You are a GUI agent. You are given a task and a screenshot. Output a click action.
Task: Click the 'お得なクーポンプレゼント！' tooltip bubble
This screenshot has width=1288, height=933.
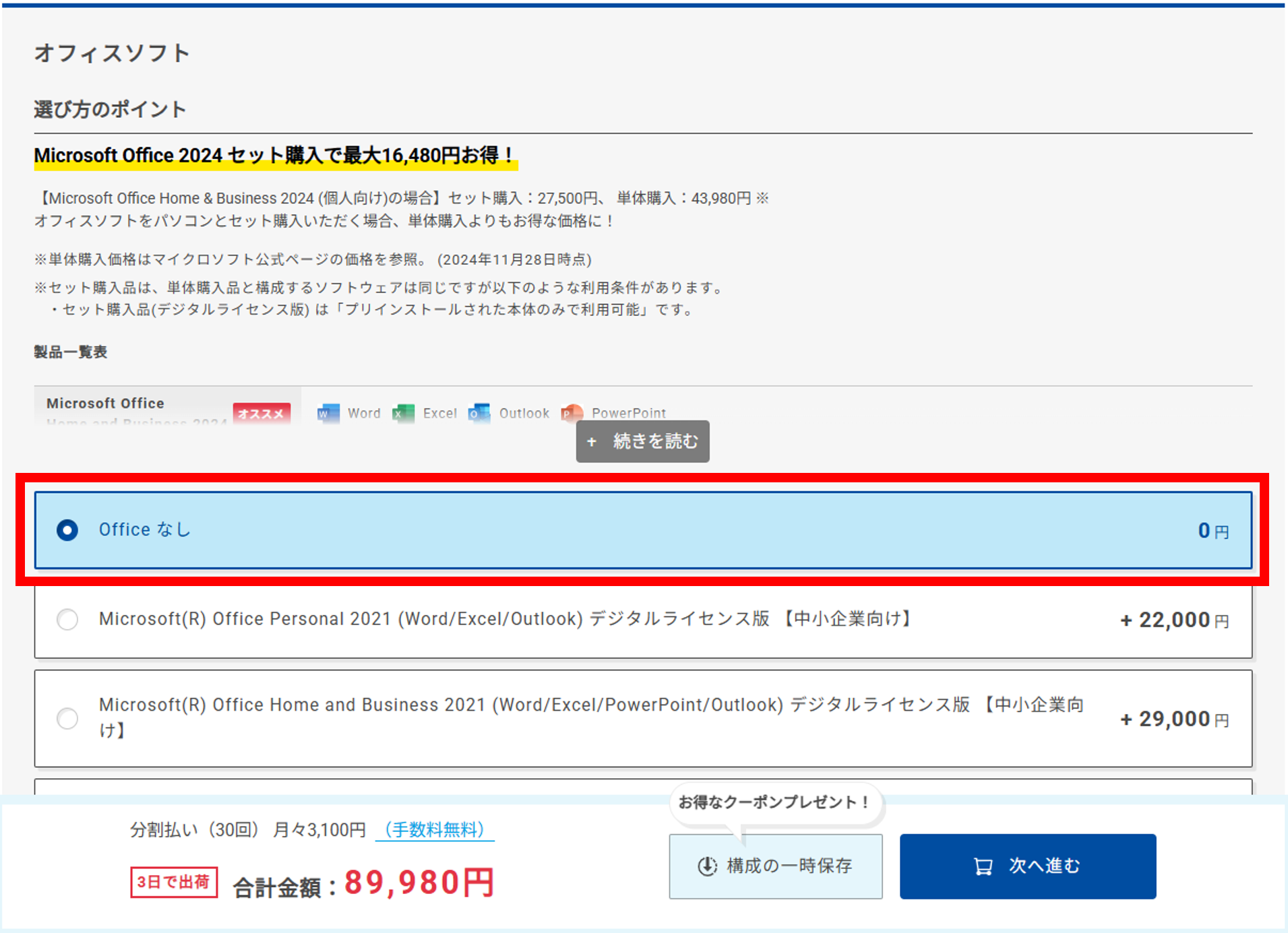[x=776, y=803]
